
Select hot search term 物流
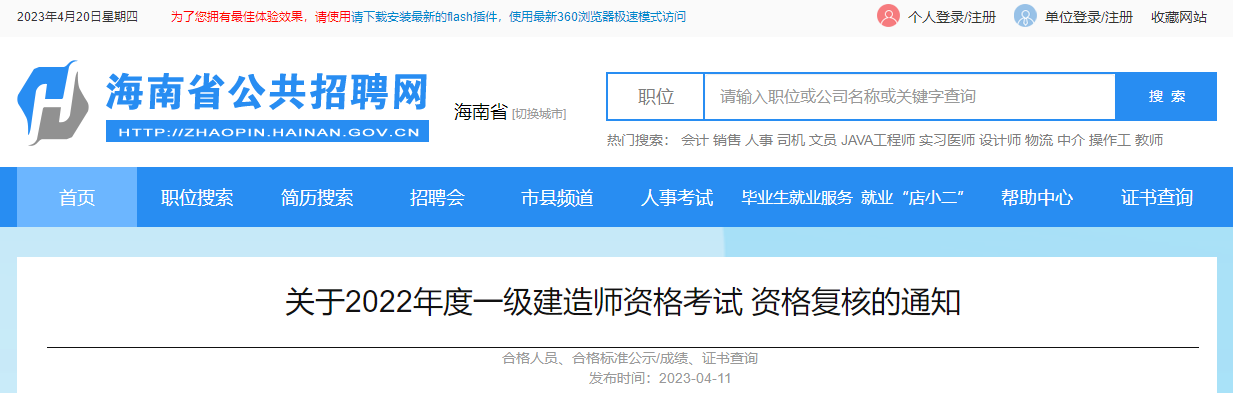[x=1039, y=141]
